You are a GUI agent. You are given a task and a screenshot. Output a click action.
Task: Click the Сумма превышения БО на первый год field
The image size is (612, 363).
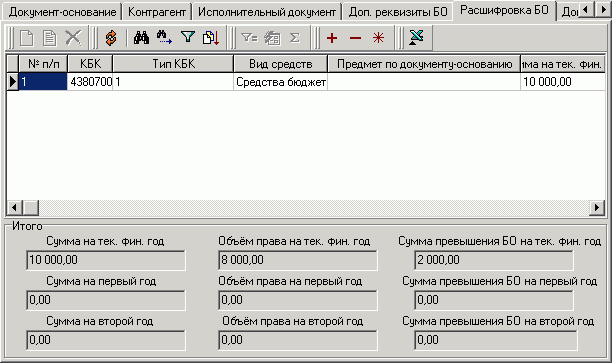(x=494, y=300)
